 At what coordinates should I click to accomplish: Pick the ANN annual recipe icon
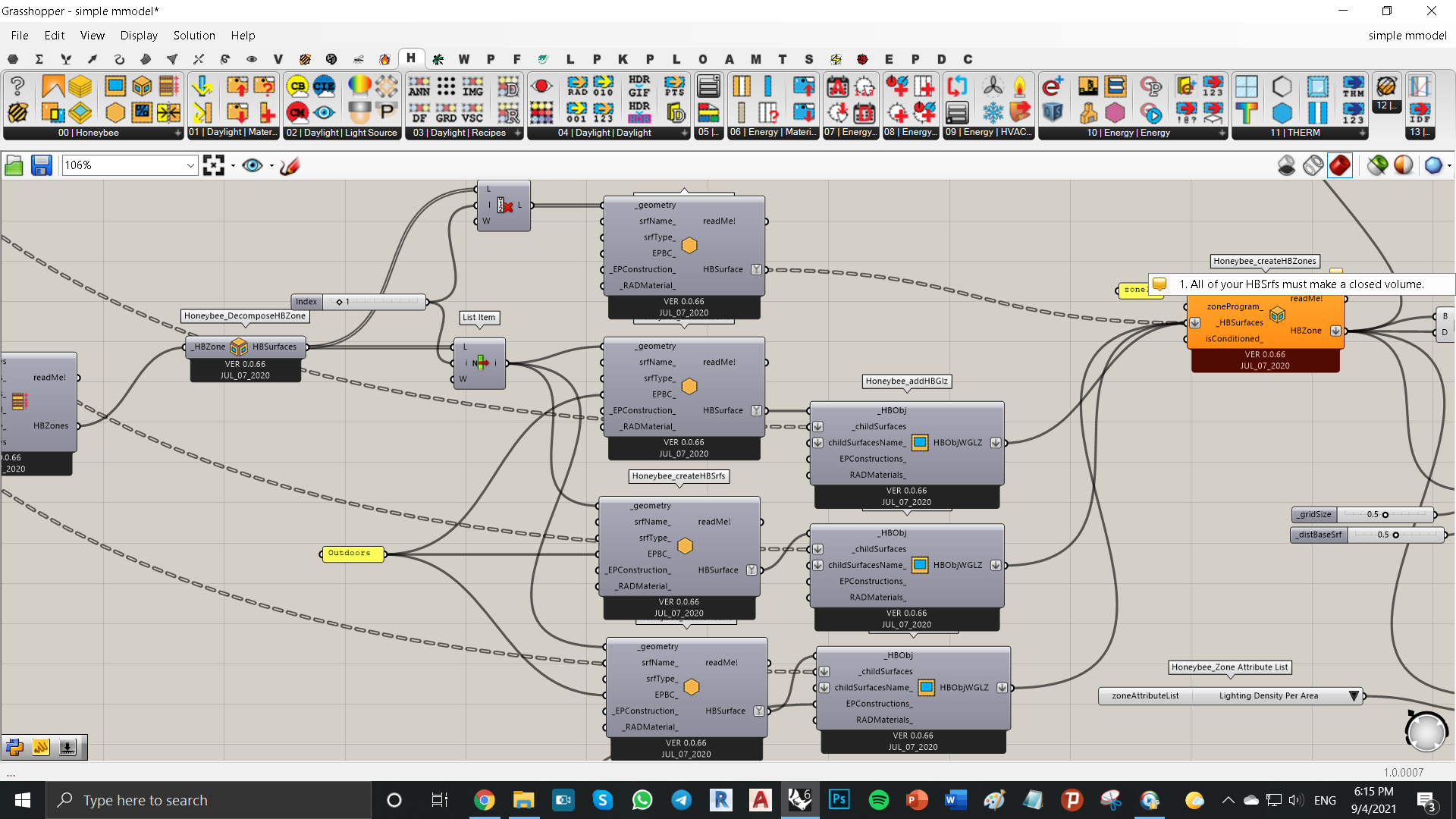[419, 86]
